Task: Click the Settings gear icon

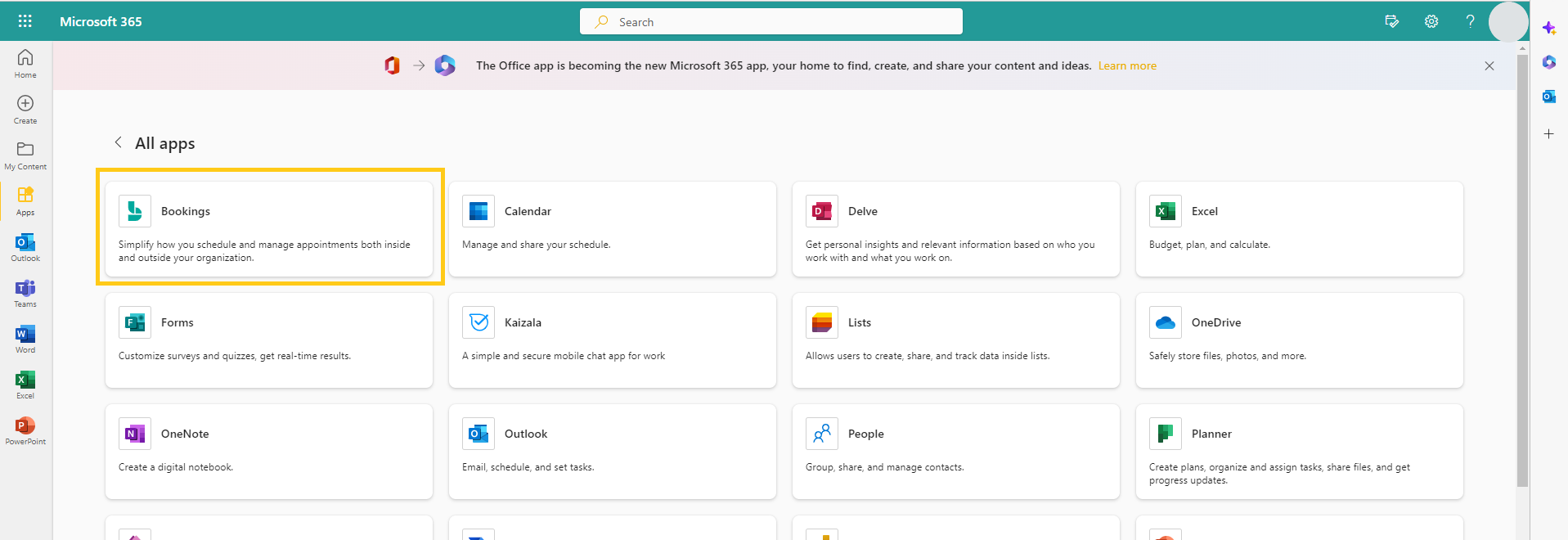Action: (1431, 21)
